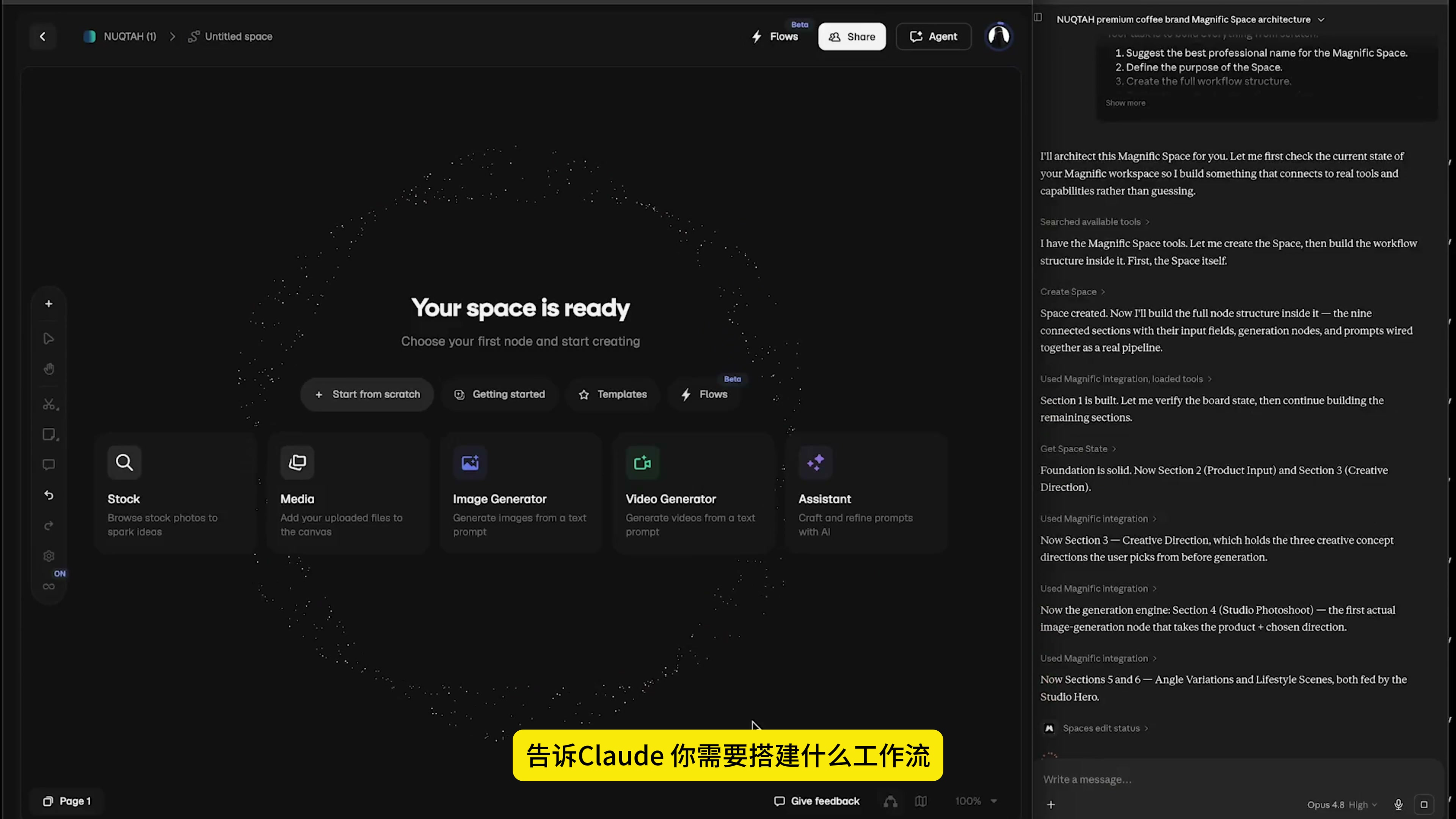Open the 100% zoom dropdown
1456x819 pixels.
[976, 801]
